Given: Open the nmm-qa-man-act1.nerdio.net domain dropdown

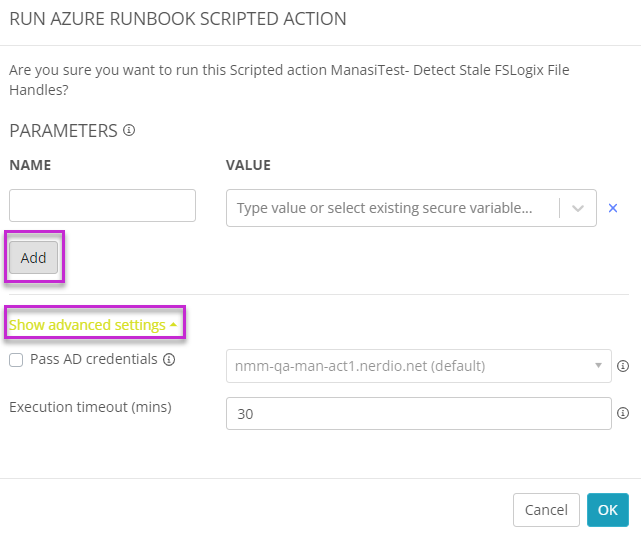Looking at the screenshot, I should 419,366.
